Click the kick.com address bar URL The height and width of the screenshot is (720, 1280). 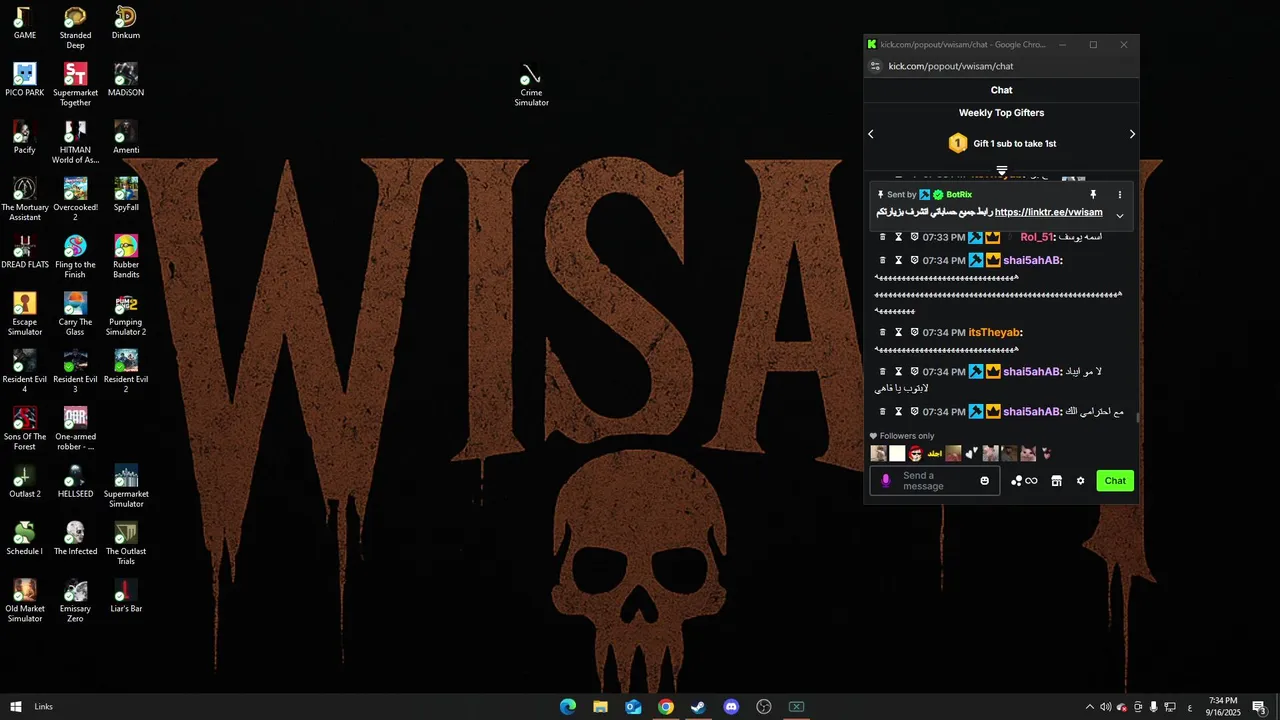[x=951, y=66]
